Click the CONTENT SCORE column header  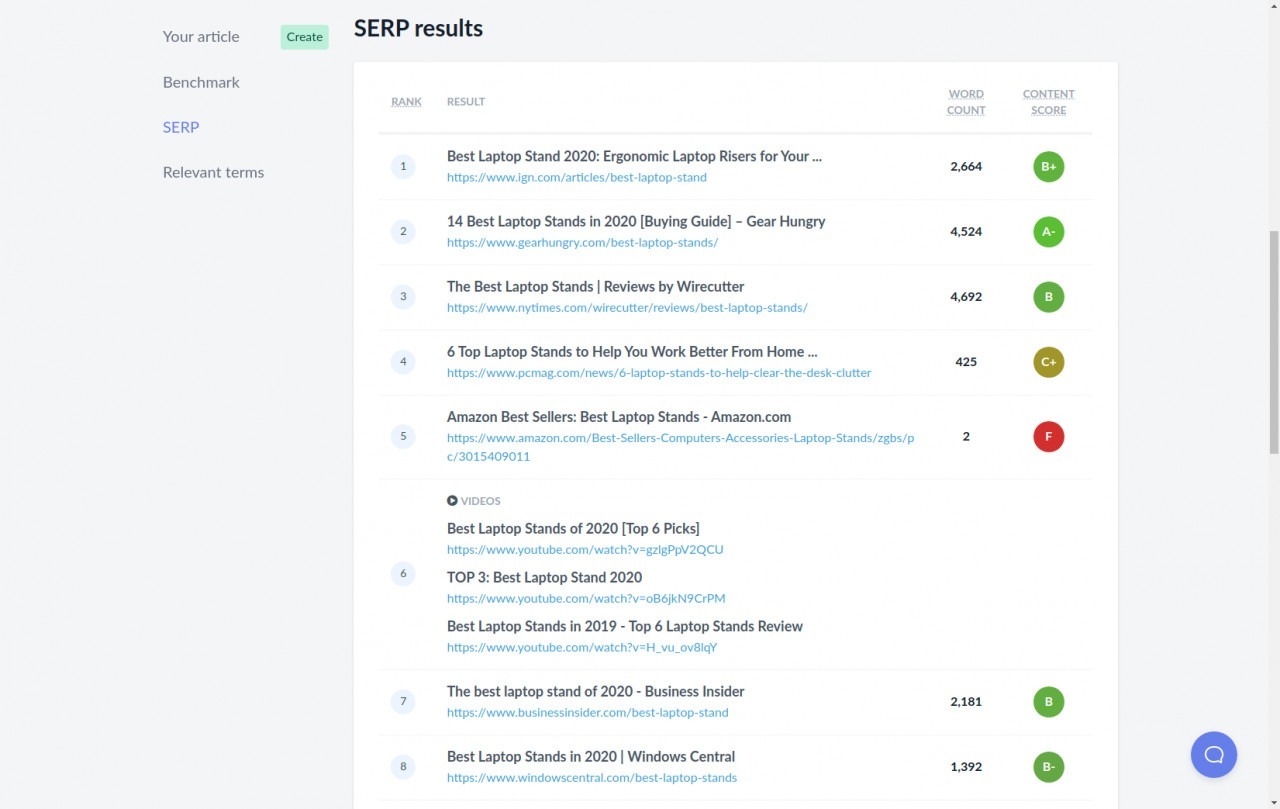pos(1048,102)
